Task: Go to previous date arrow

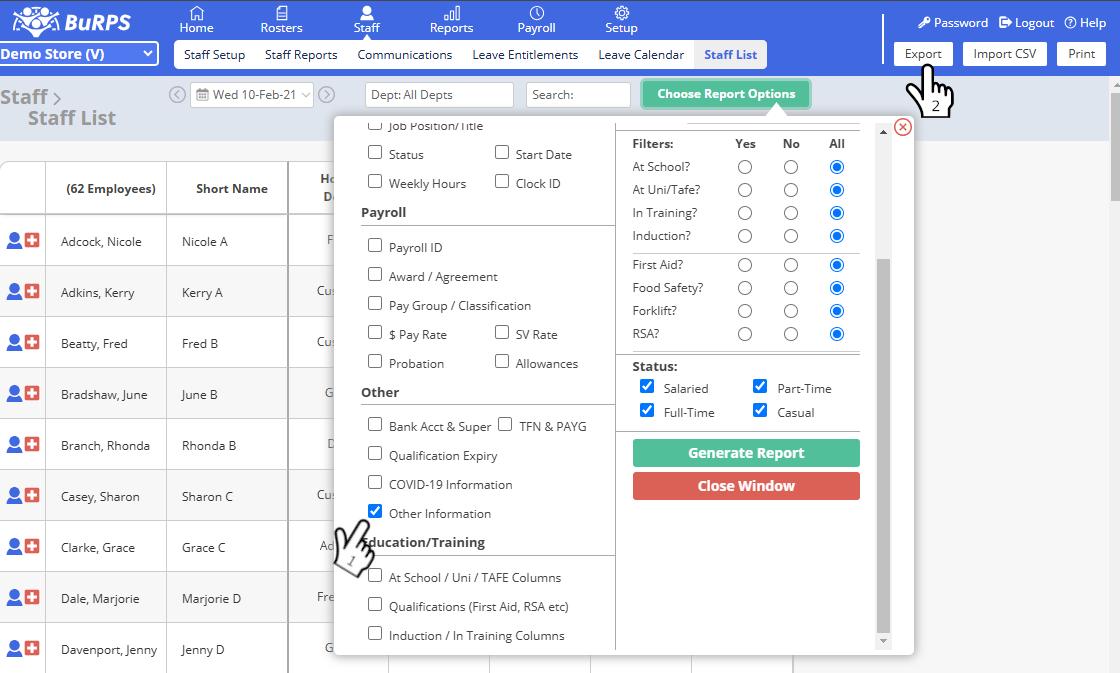Action: [x=177, y=95]
